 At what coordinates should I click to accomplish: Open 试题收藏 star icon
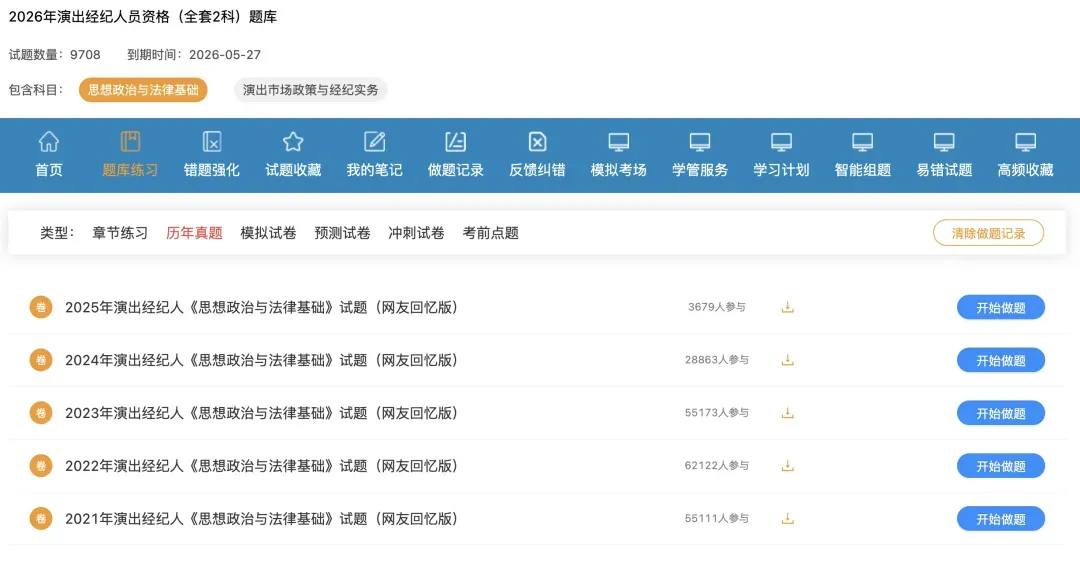pyautogui.click(x=293, y=142)
